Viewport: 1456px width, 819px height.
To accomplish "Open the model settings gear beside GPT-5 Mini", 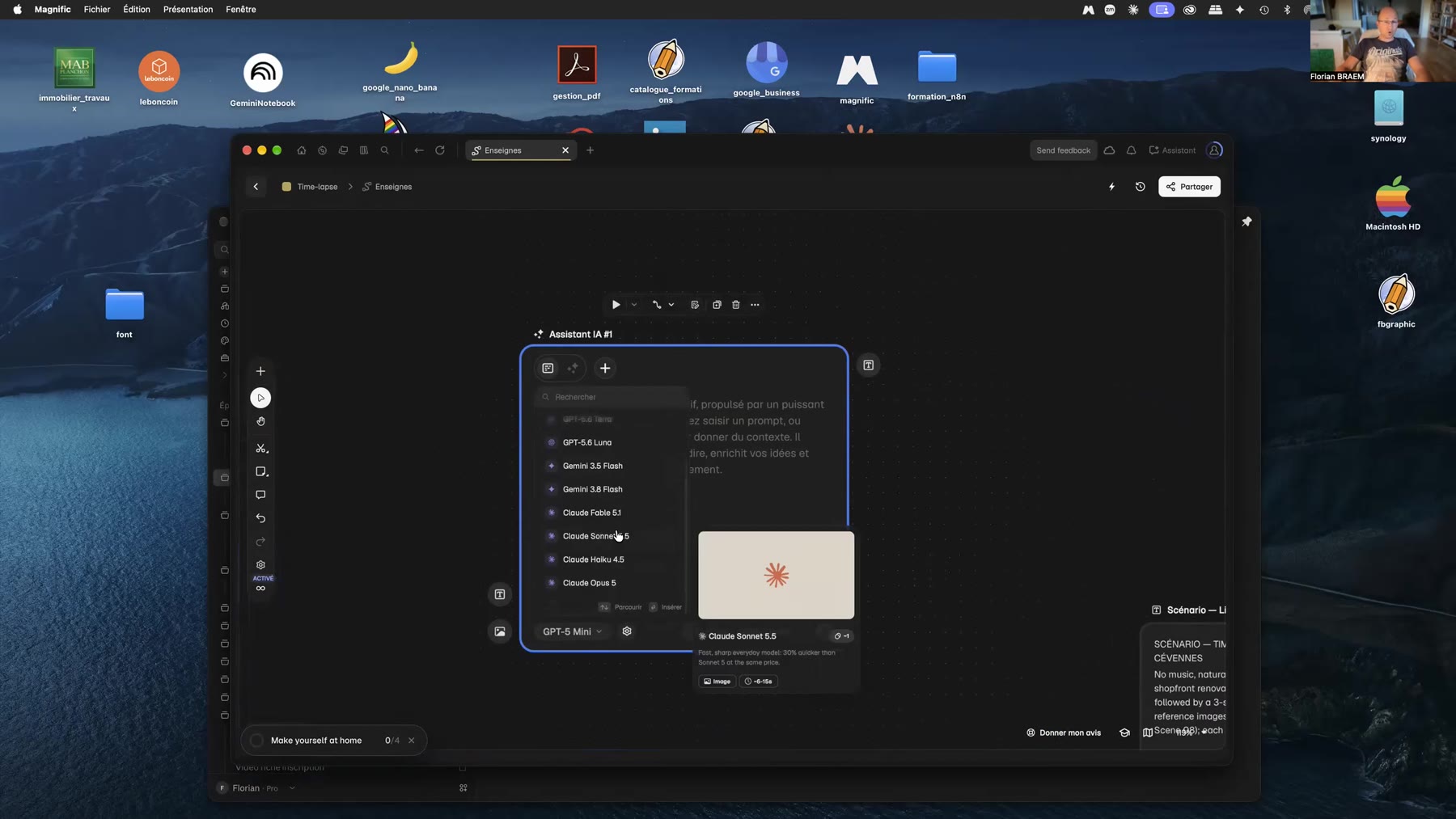I will [x=627, y=631].
